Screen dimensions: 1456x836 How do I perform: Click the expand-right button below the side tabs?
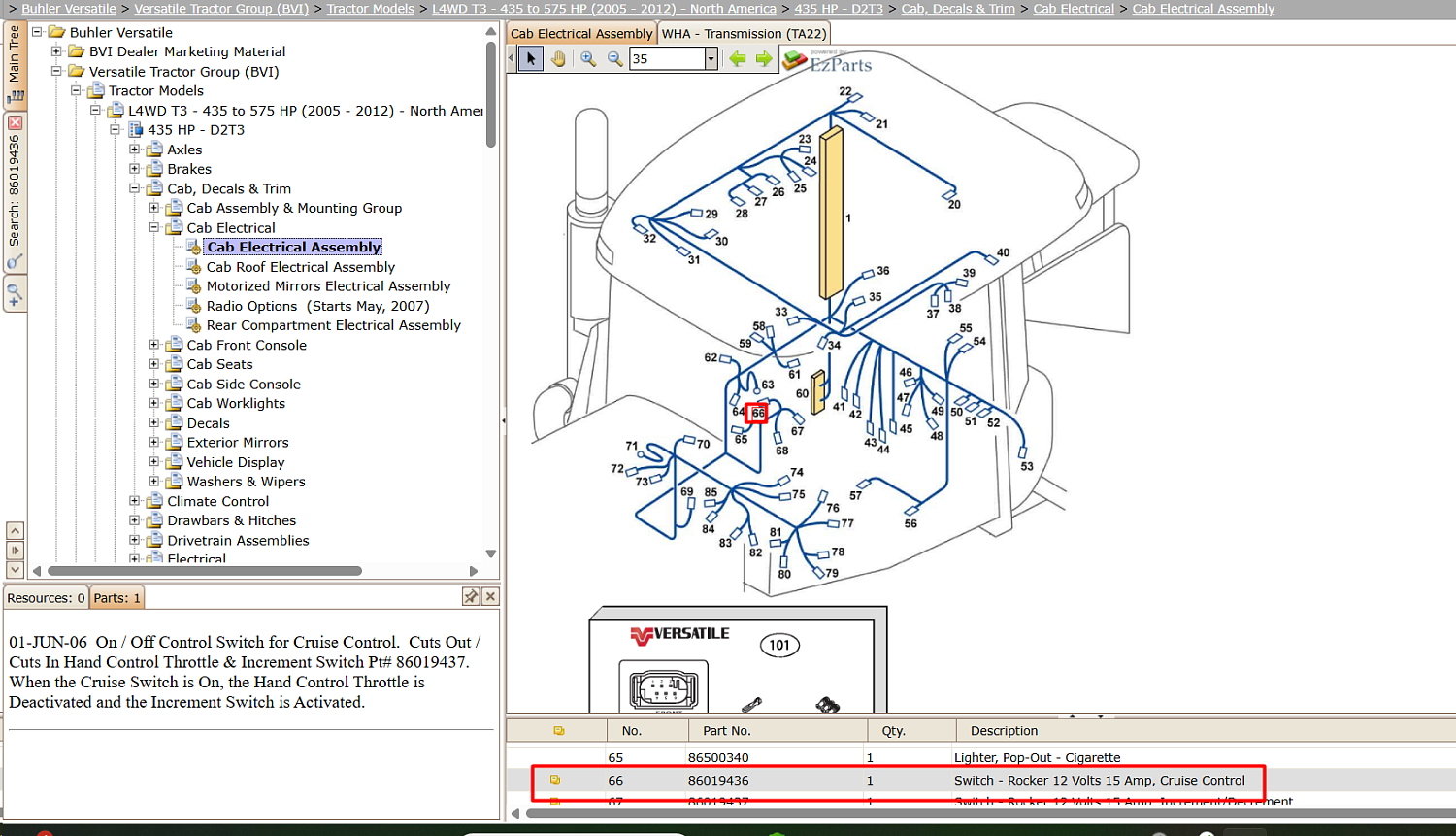[x=15, y=551]
